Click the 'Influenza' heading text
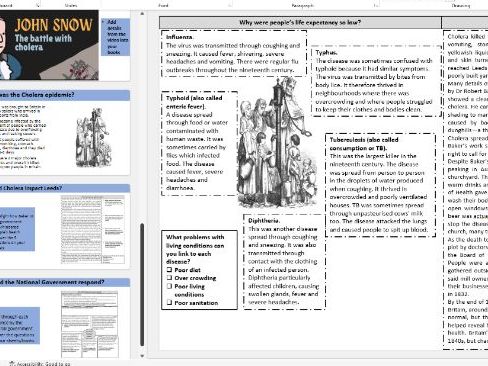The height and width of the screenshot is (366, 488). [179, 37]
